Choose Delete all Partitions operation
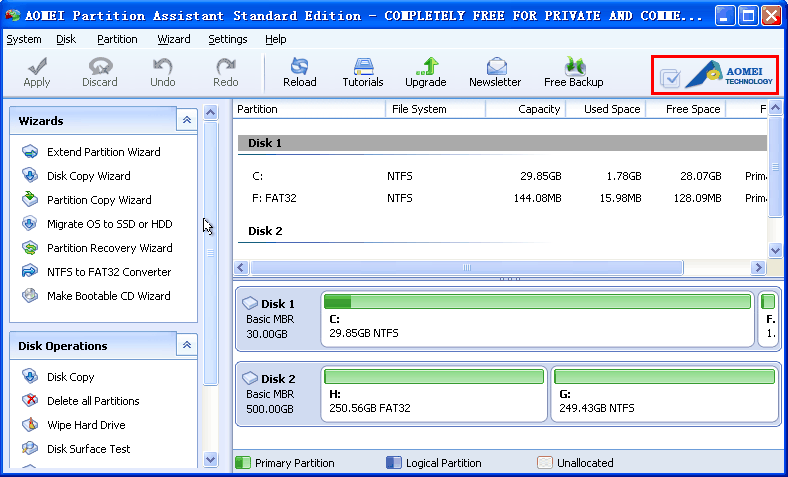Viewport: 788px width, 477px height. point(93,401)
